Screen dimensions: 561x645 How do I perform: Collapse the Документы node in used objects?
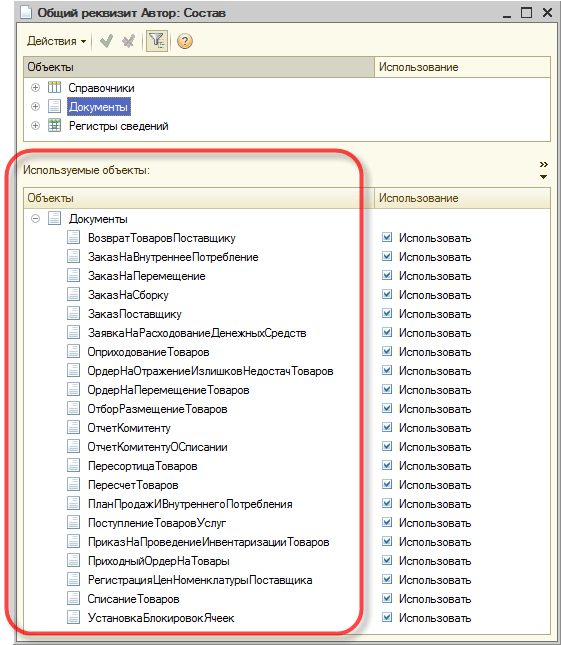[36, 218]
